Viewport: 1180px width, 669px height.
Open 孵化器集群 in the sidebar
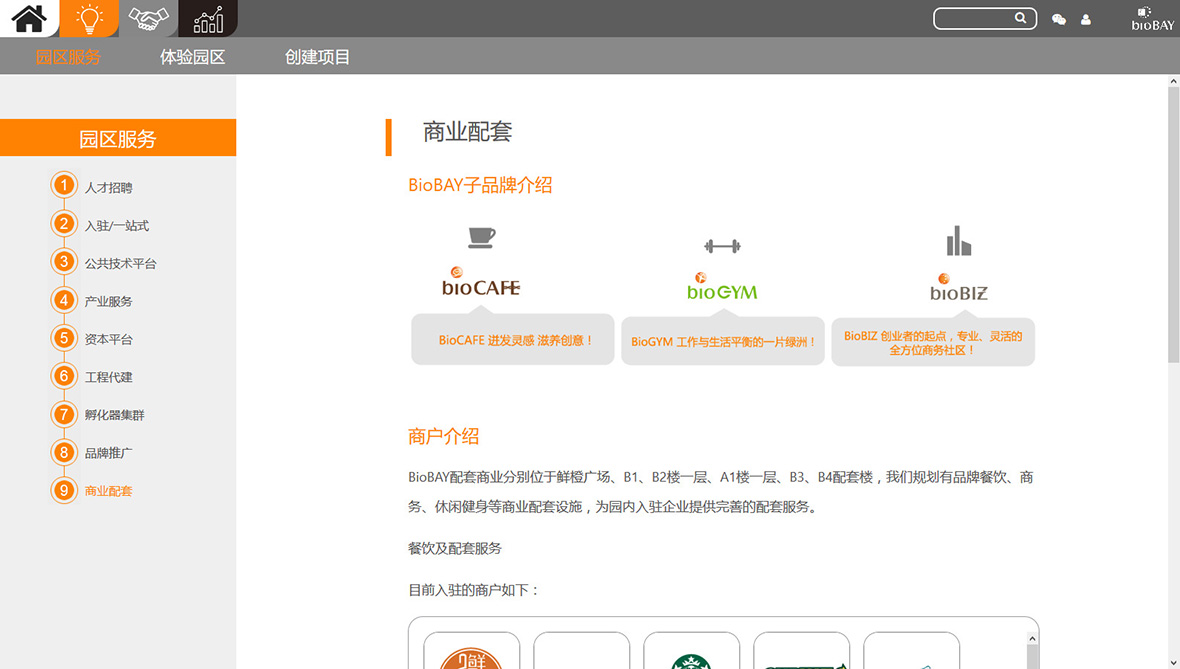coord(114,415)
